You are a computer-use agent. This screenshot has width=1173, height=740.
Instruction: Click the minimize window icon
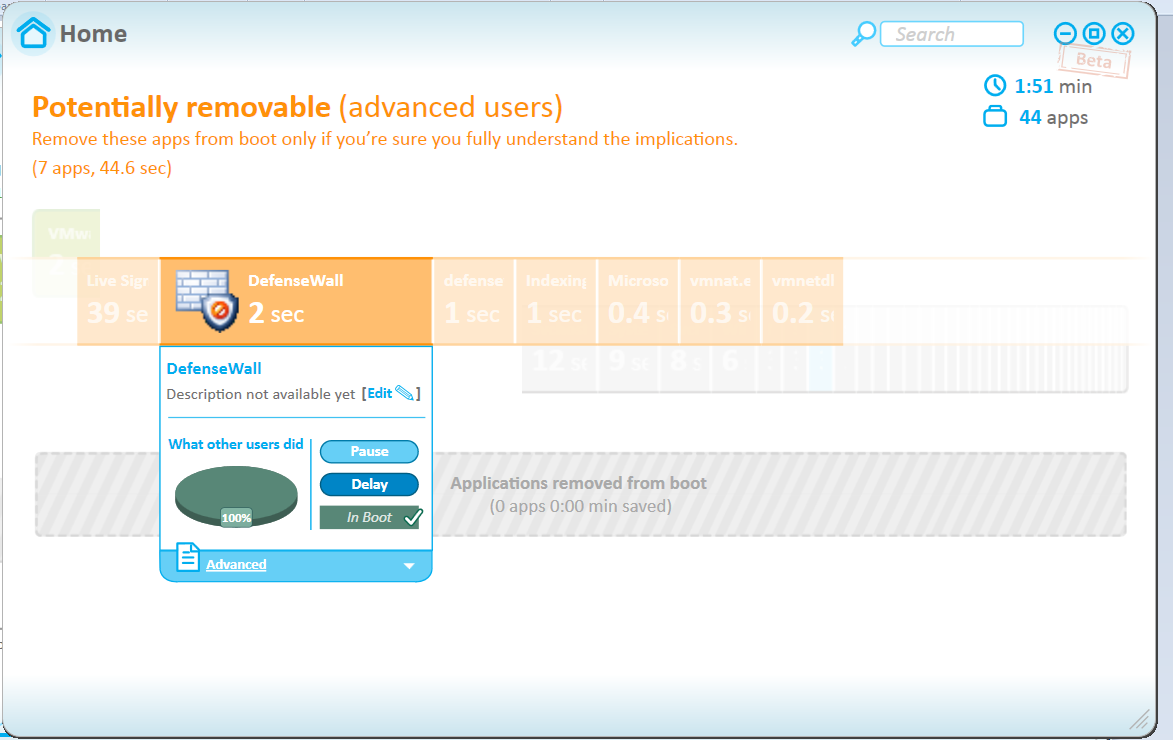(x=1065, y=34)
